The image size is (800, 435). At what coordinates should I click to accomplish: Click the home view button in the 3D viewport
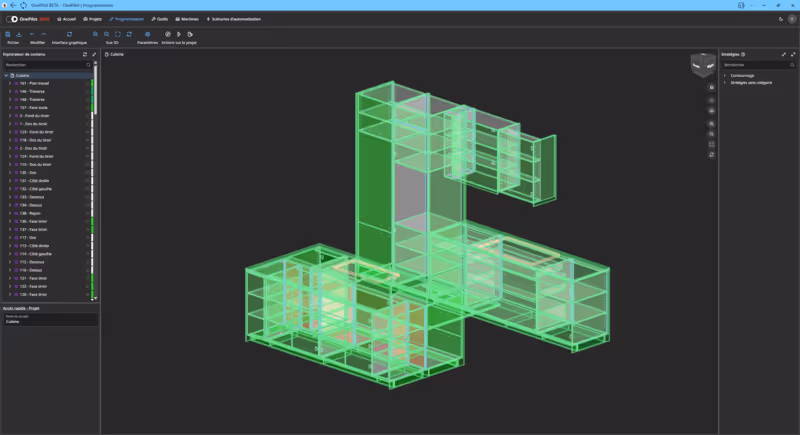click(x=712, y=87)
